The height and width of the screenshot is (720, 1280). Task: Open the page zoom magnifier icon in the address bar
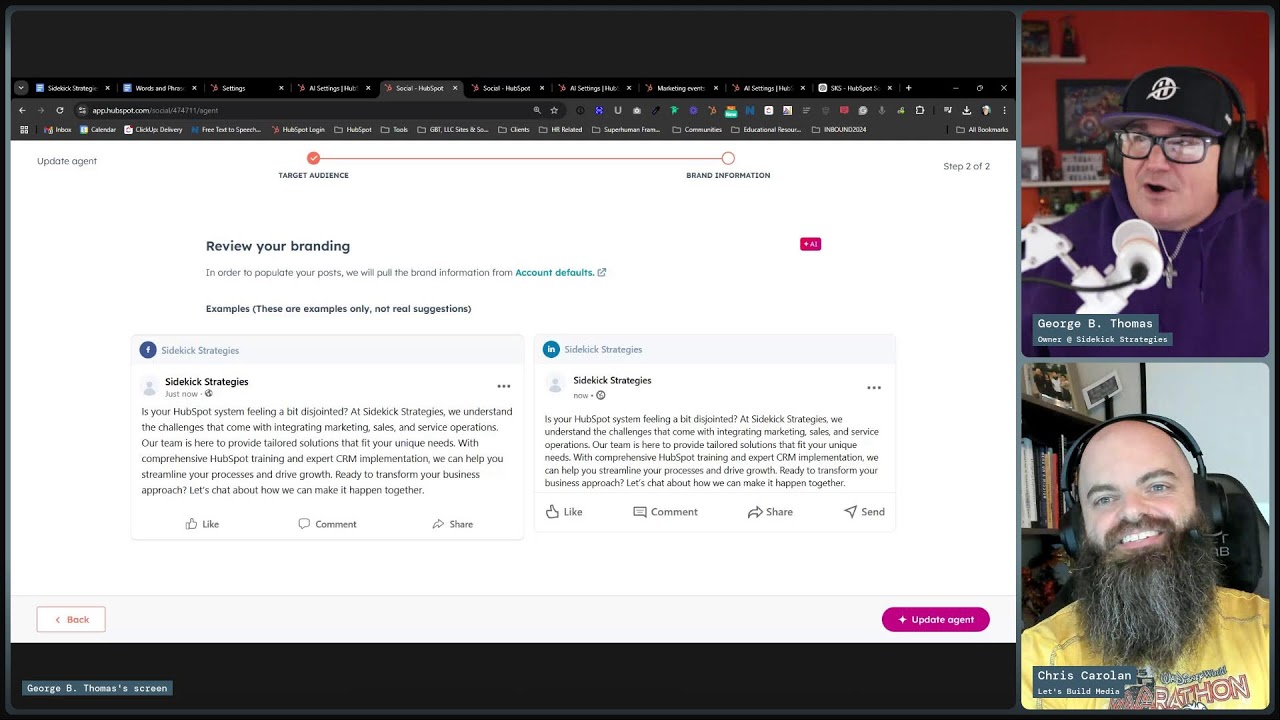[x=537, y=110]
